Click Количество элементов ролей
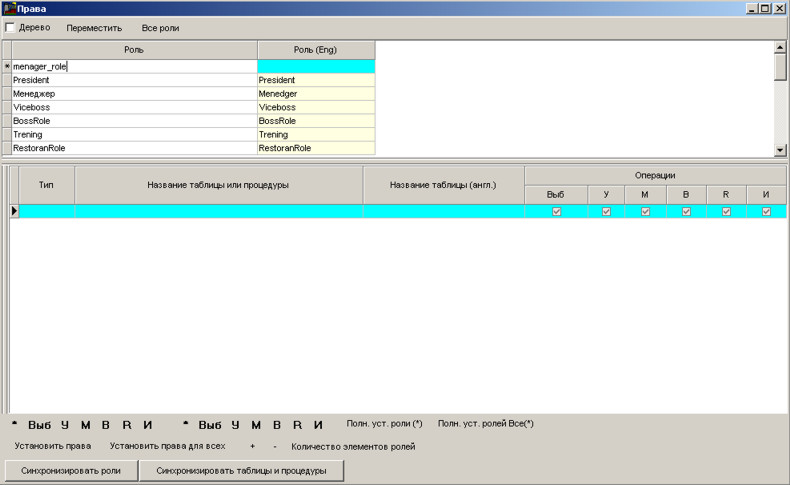Screen dimensions: 790x485 tap(353, 446)
